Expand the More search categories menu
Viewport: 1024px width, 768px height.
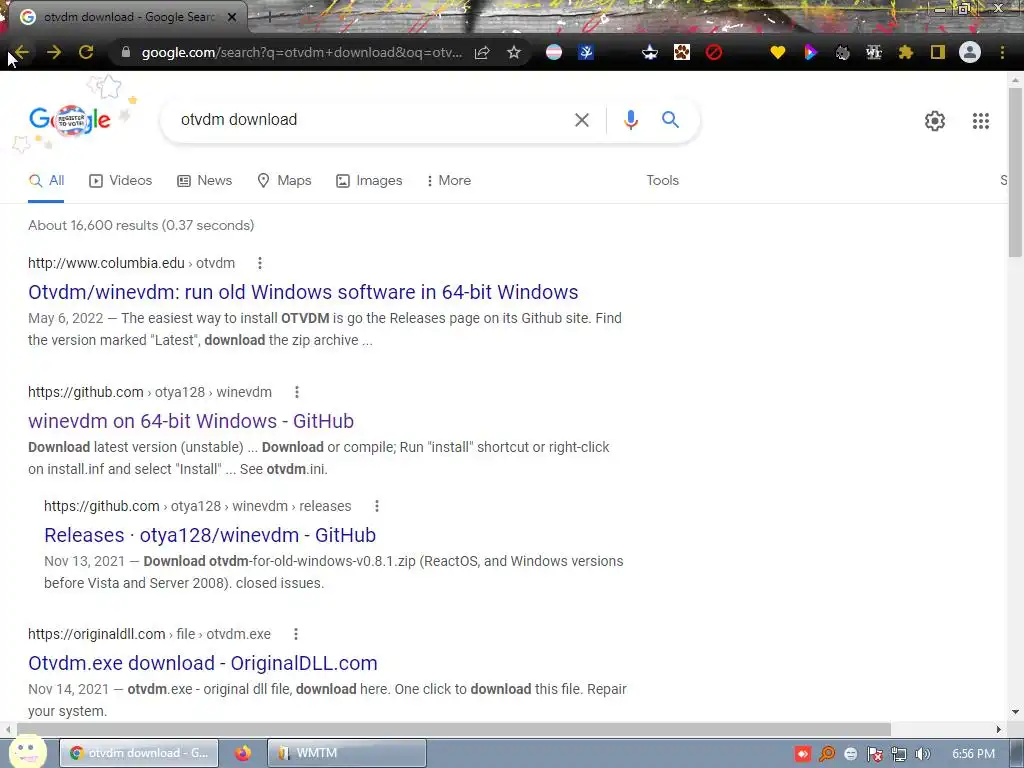tap(449, 181)
